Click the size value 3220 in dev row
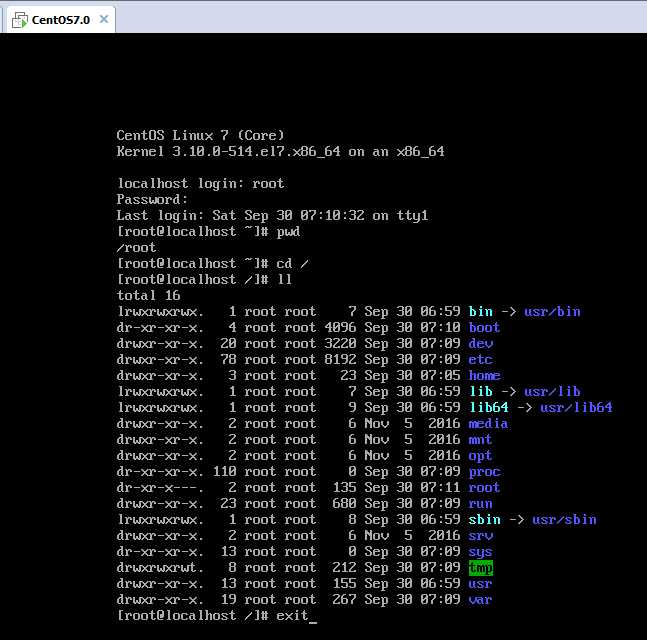The image size is (647, 640). click(x=340, y=343)
